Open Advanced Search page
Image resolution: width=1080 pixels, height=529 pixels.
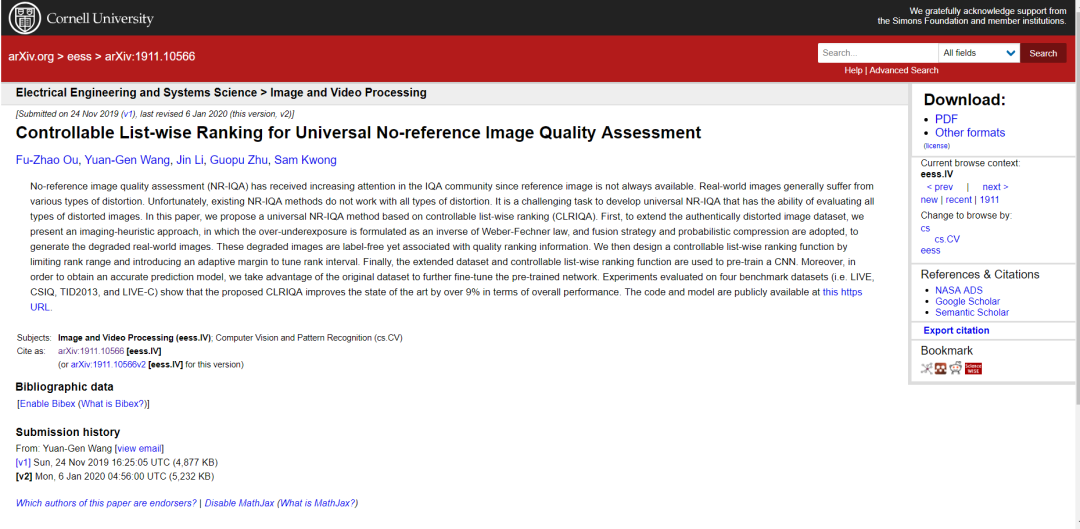pyautogui.click(x=904, y=71)
